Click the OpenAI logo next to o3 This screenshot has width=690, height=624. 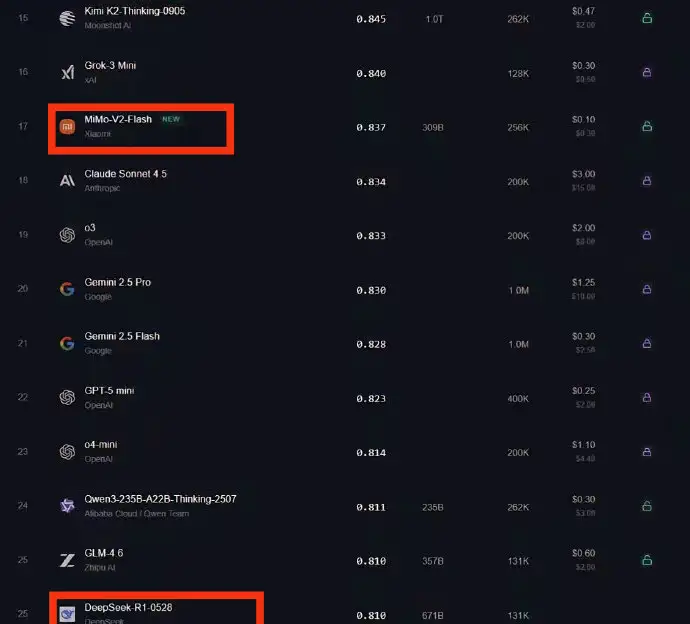click(67, 235)
